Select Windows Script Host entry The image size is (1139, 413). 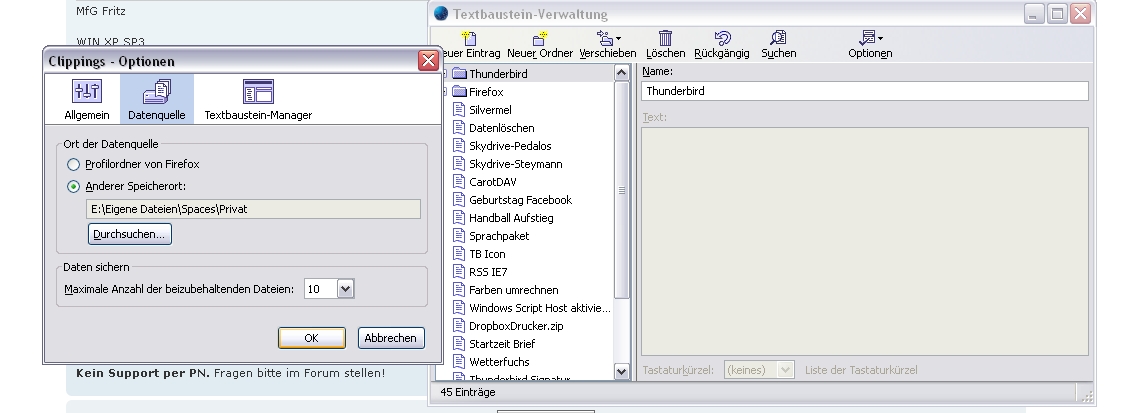540,308
